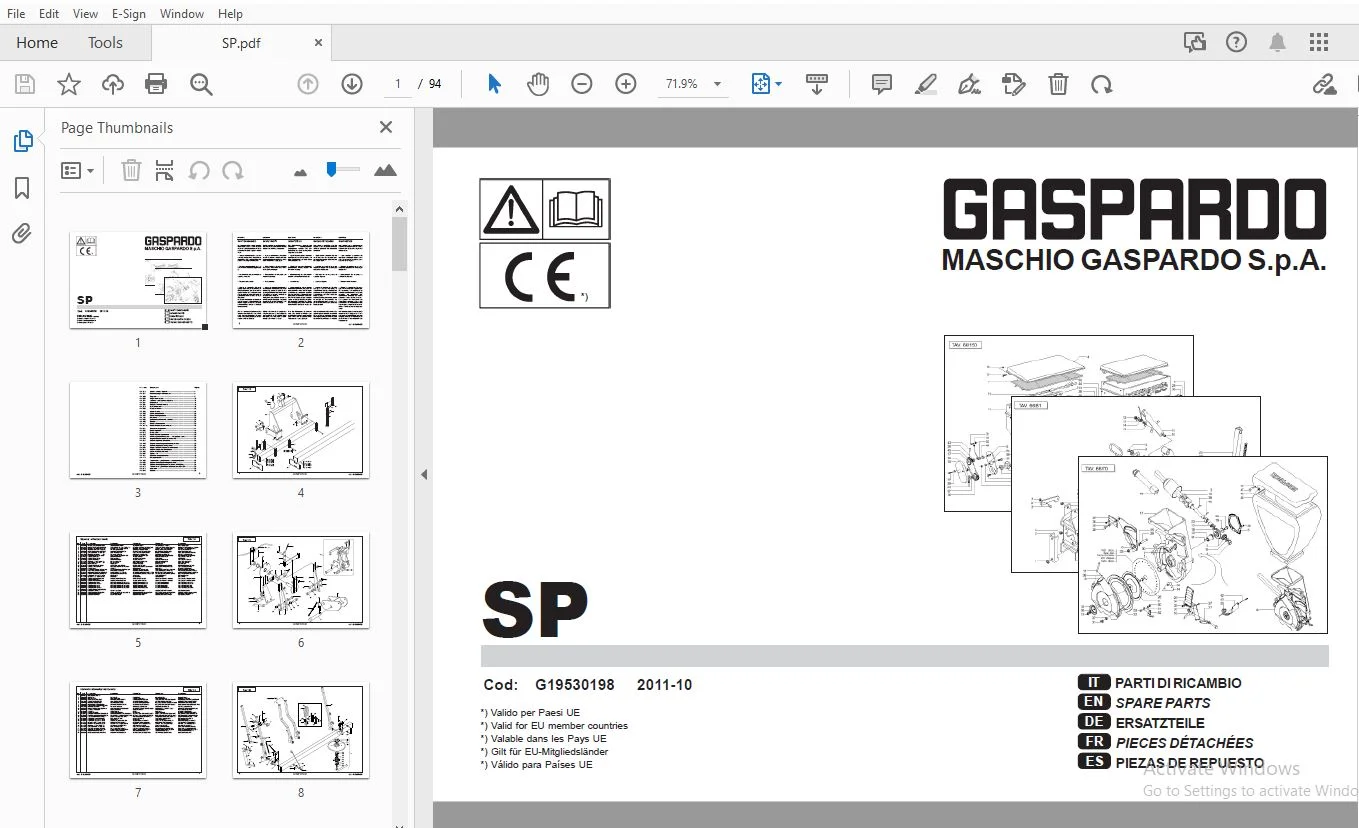Zoom out with minus button
The width and height of the screenshot is (1359, 828).
(x=582, y=85)
